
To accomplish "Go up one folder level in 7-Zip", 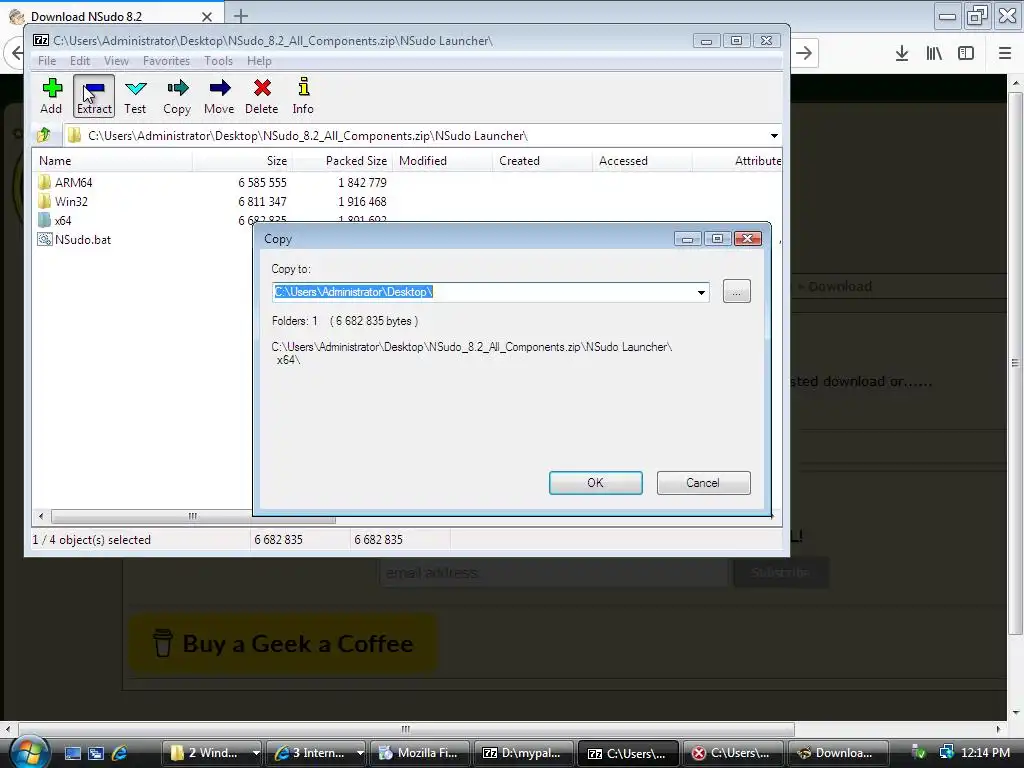I will point(44,135).
